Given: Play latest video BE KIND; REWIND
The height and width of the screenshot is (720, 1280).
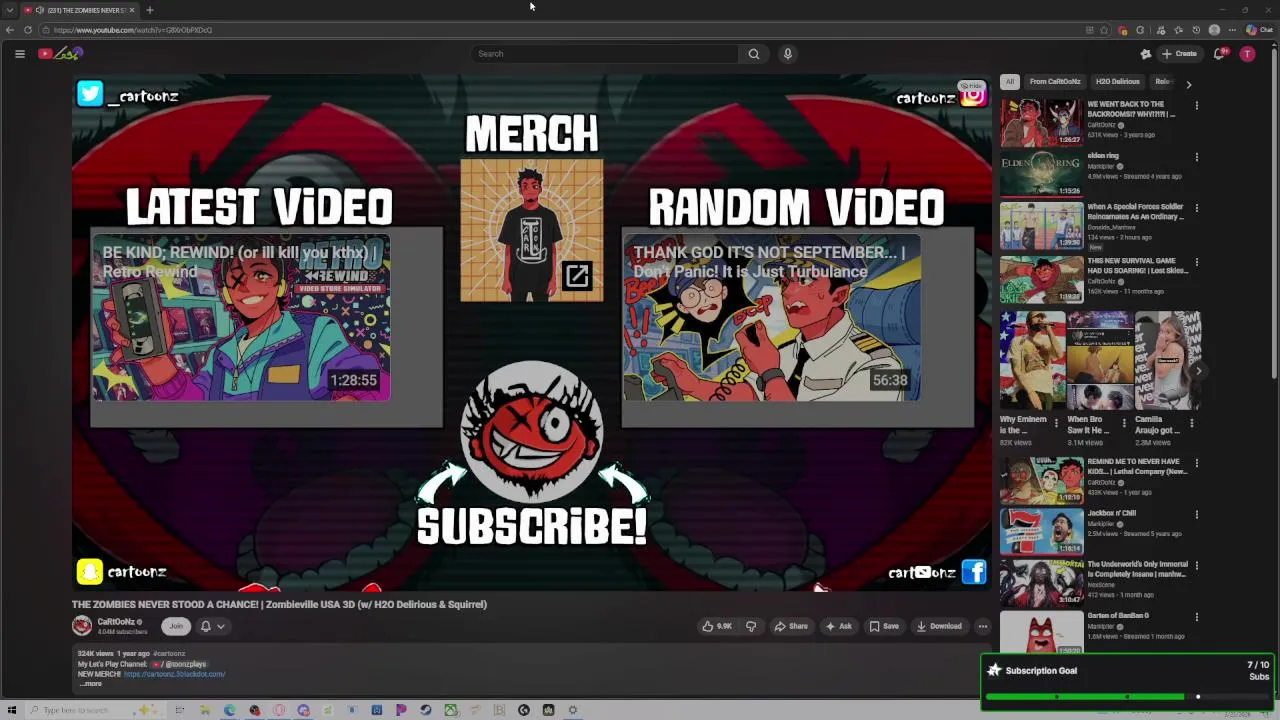Looking at the screenshot, I should click(241, 318).
